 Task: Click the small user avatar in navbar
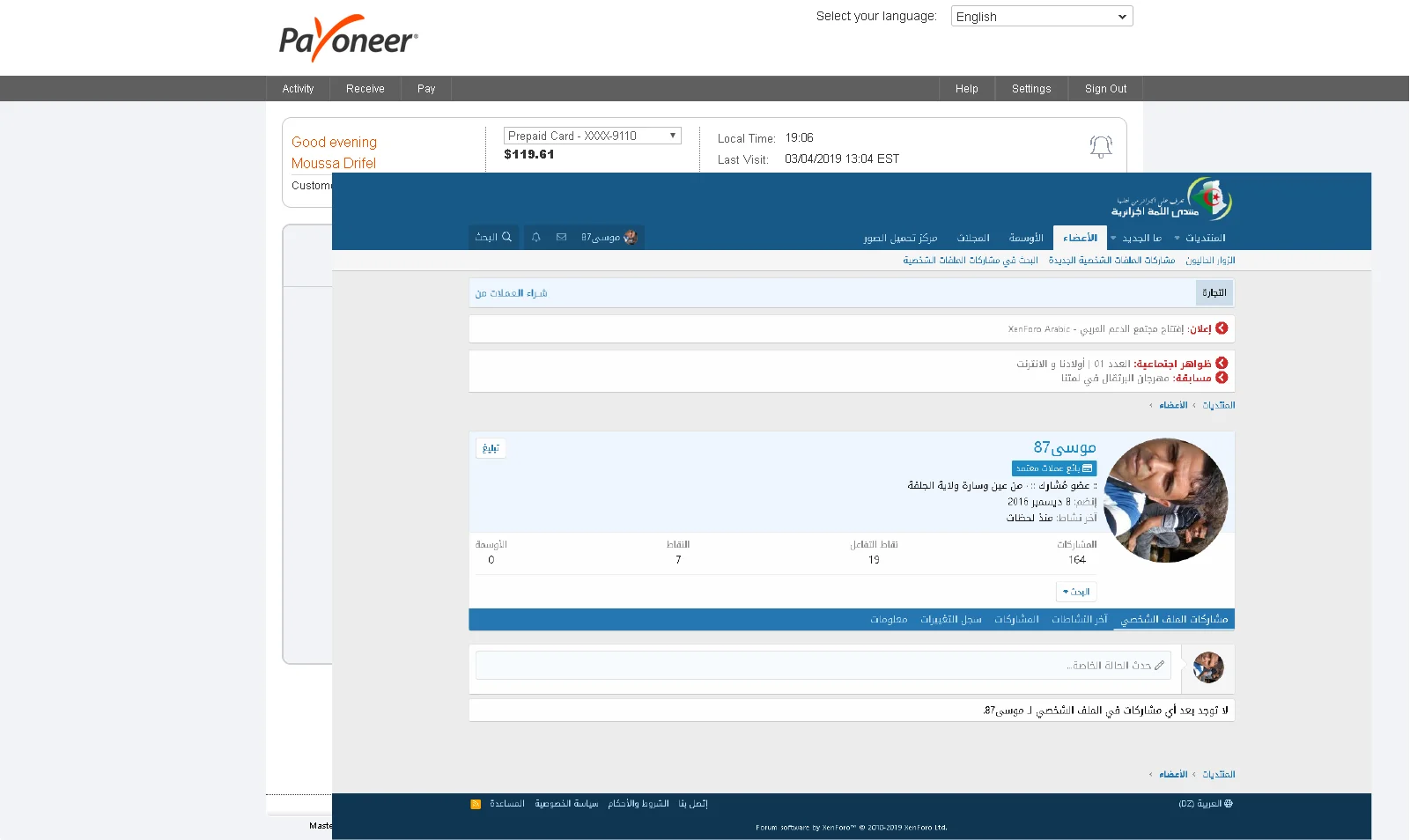point(631,238)
